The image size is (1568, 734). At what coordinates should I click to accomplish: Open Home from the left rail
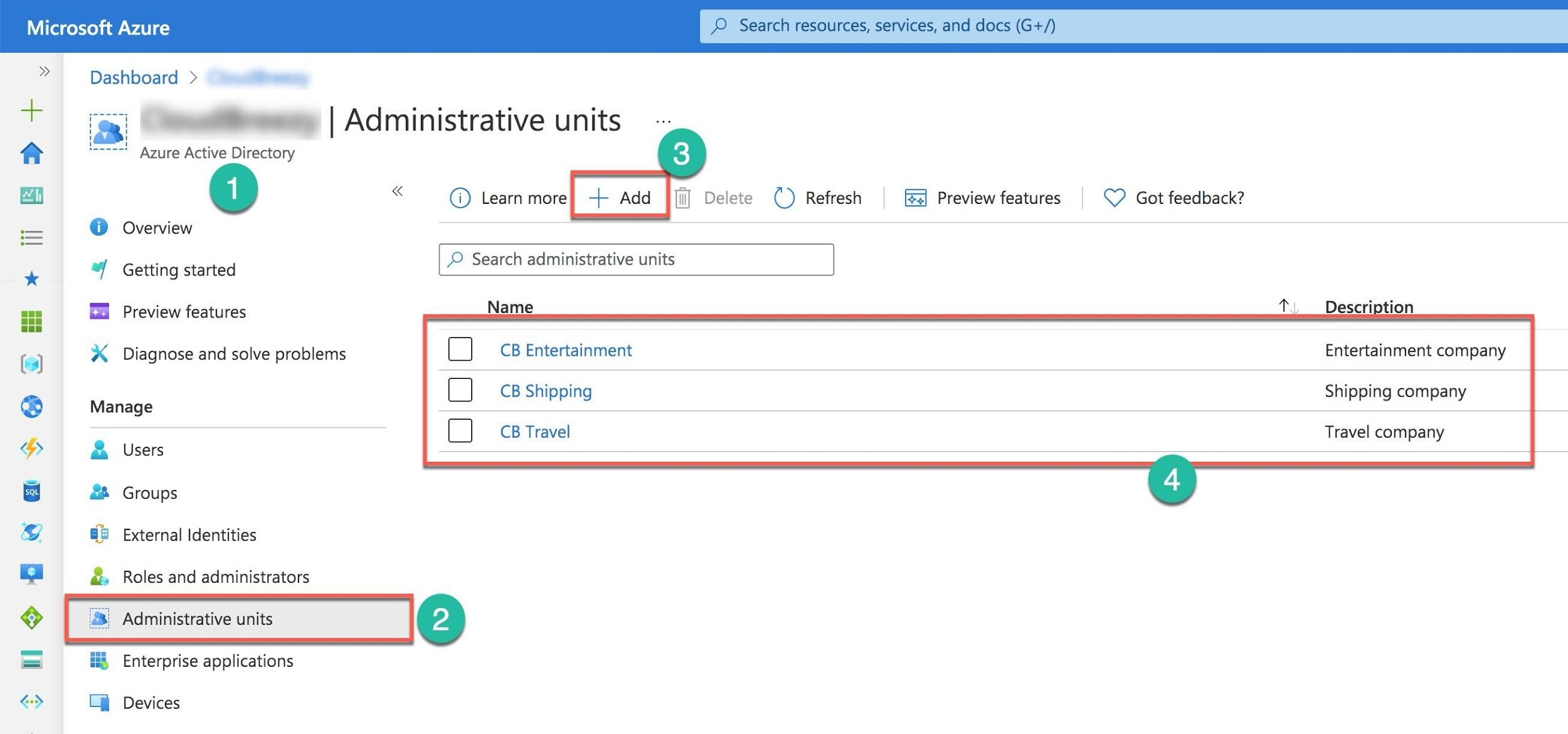pyautogui.click(x=31, y=153)
